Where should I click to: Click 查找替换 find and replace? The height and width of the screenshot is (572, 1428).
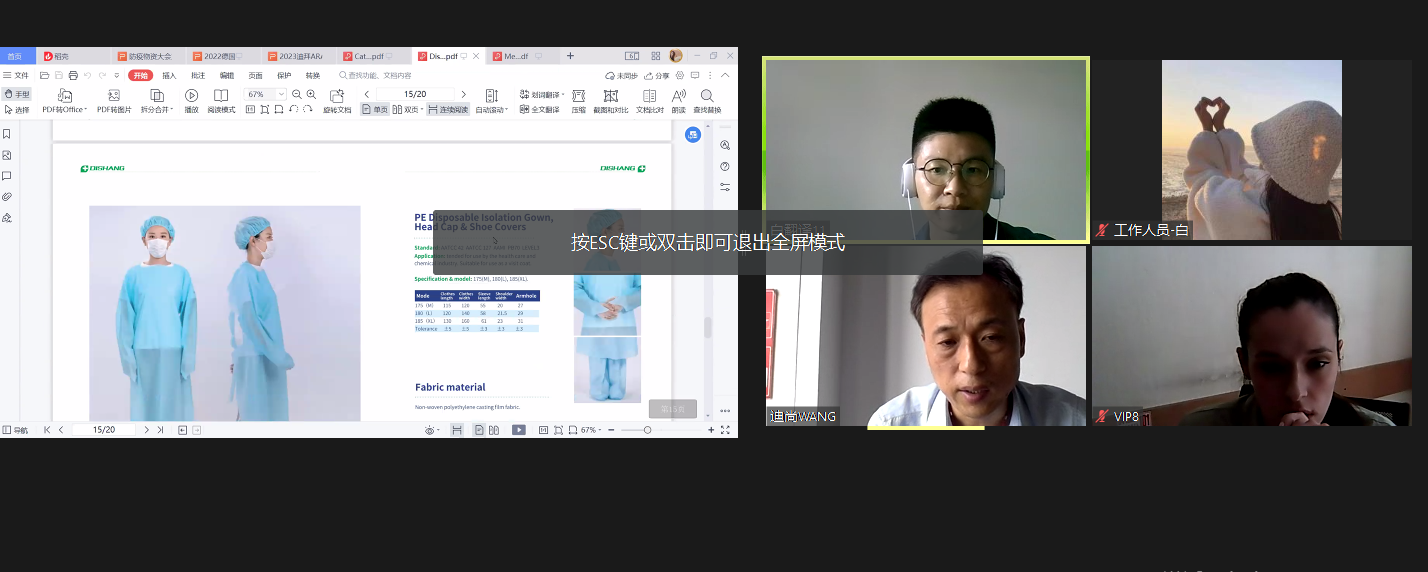pyautogui.click(x=707, y=101)
